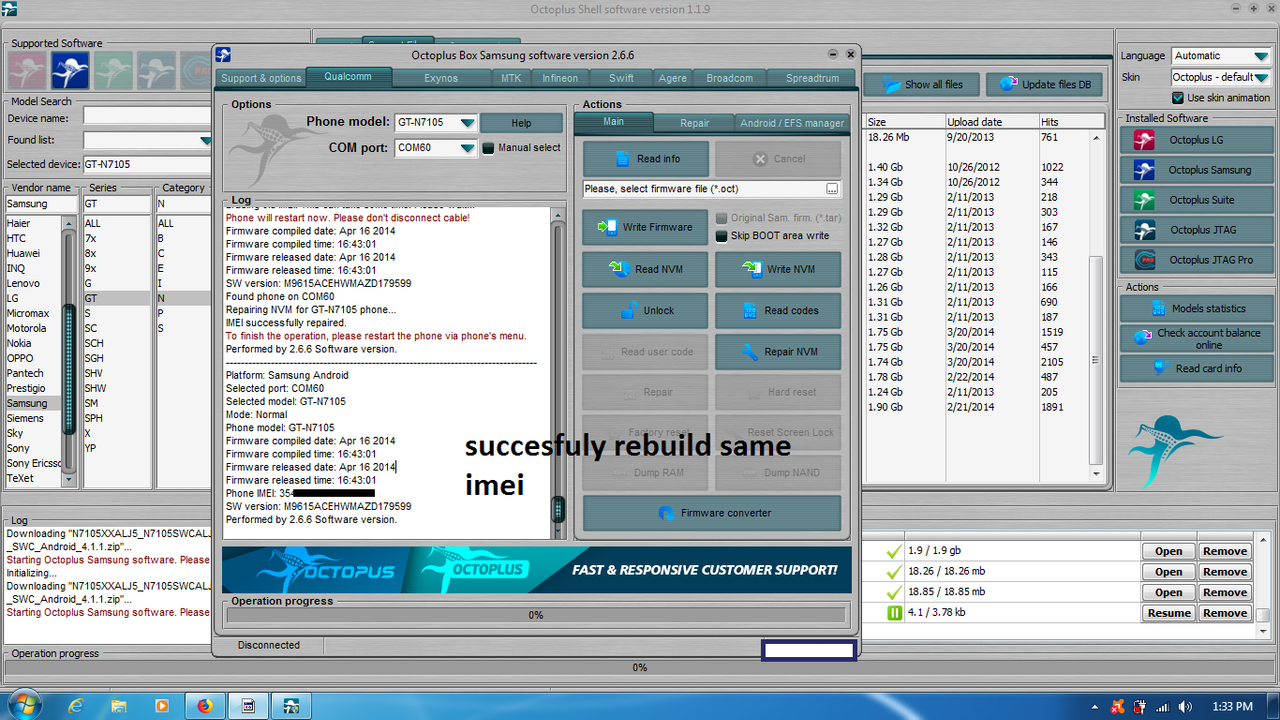
Task: Launch Windows Media Player from the taskbar
Action: [161, 706]
